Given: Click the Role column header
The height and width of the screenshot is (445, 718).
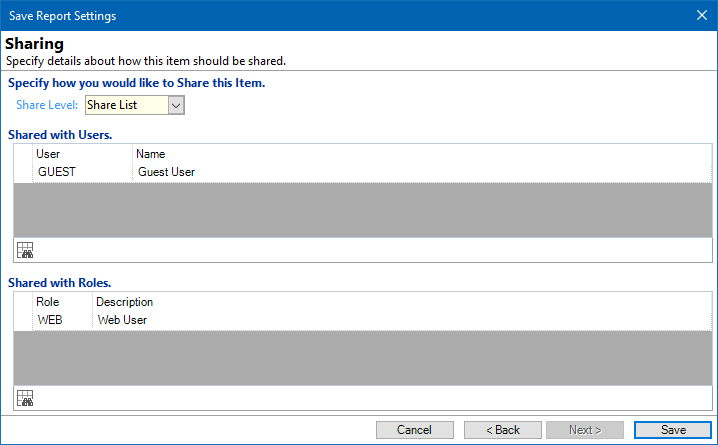Looking at the screenshot, I should [62, 302].
